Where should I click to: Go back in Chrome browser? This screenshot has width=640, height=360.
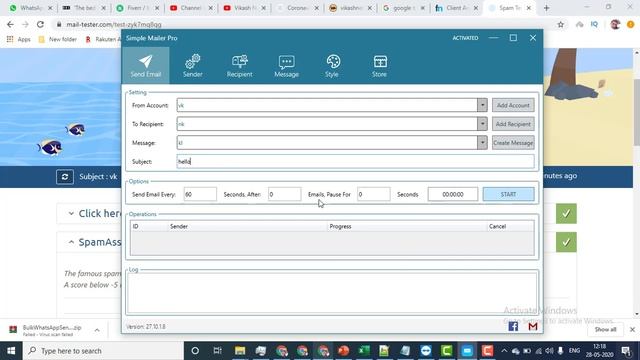click(10, 24)
